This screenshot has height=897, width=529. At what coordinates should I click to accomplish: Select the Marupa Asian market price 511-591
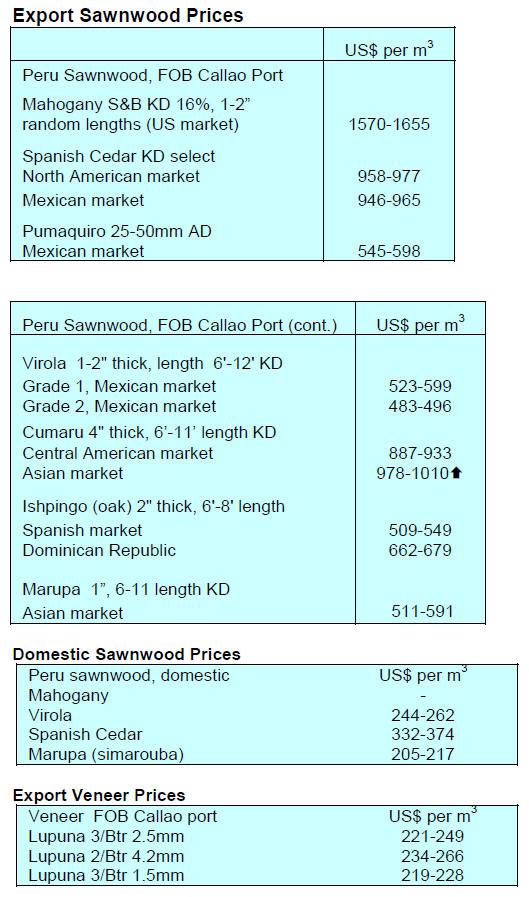click(x=423, y=611)
